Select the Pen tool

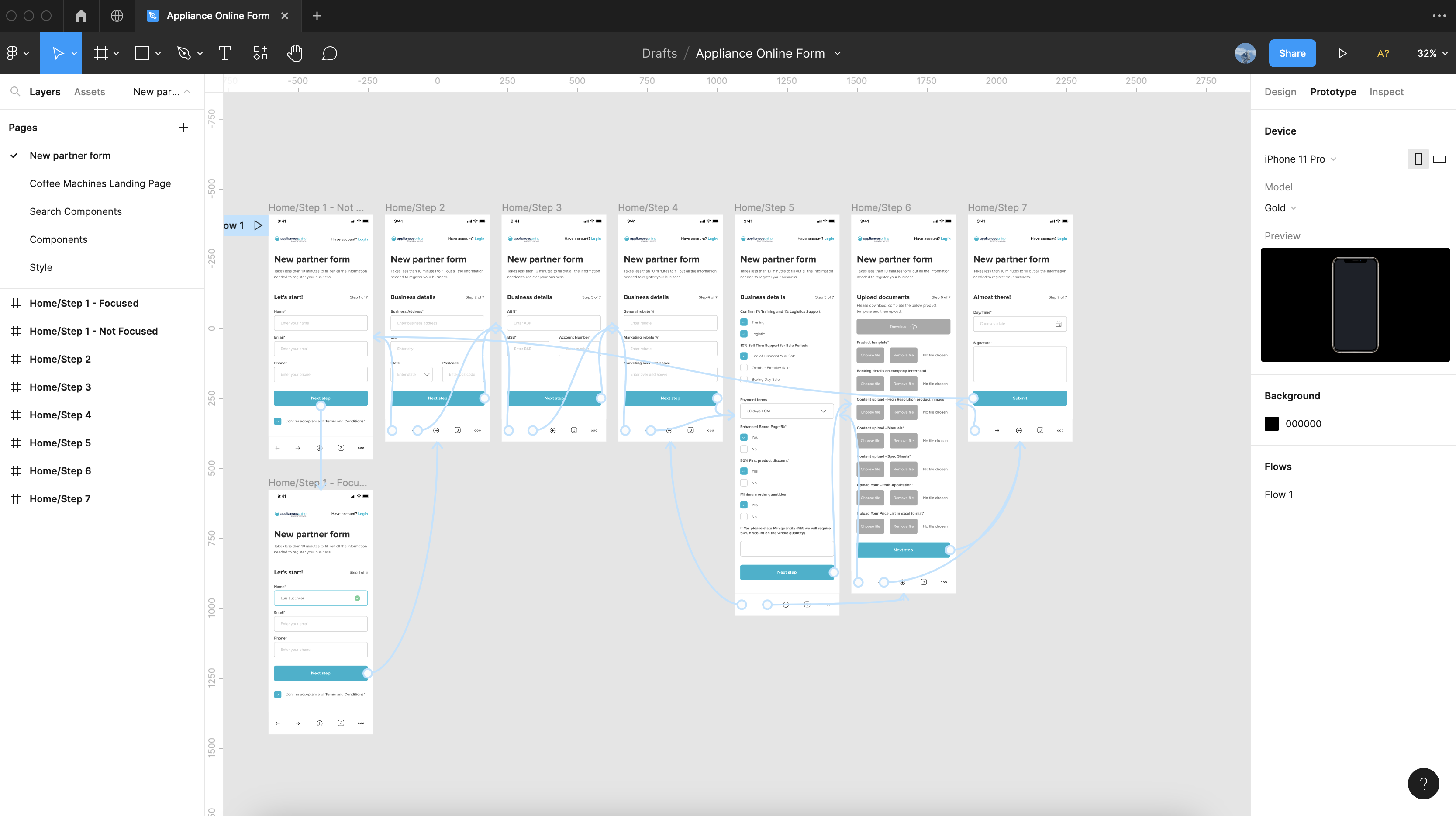click(184, 53)
